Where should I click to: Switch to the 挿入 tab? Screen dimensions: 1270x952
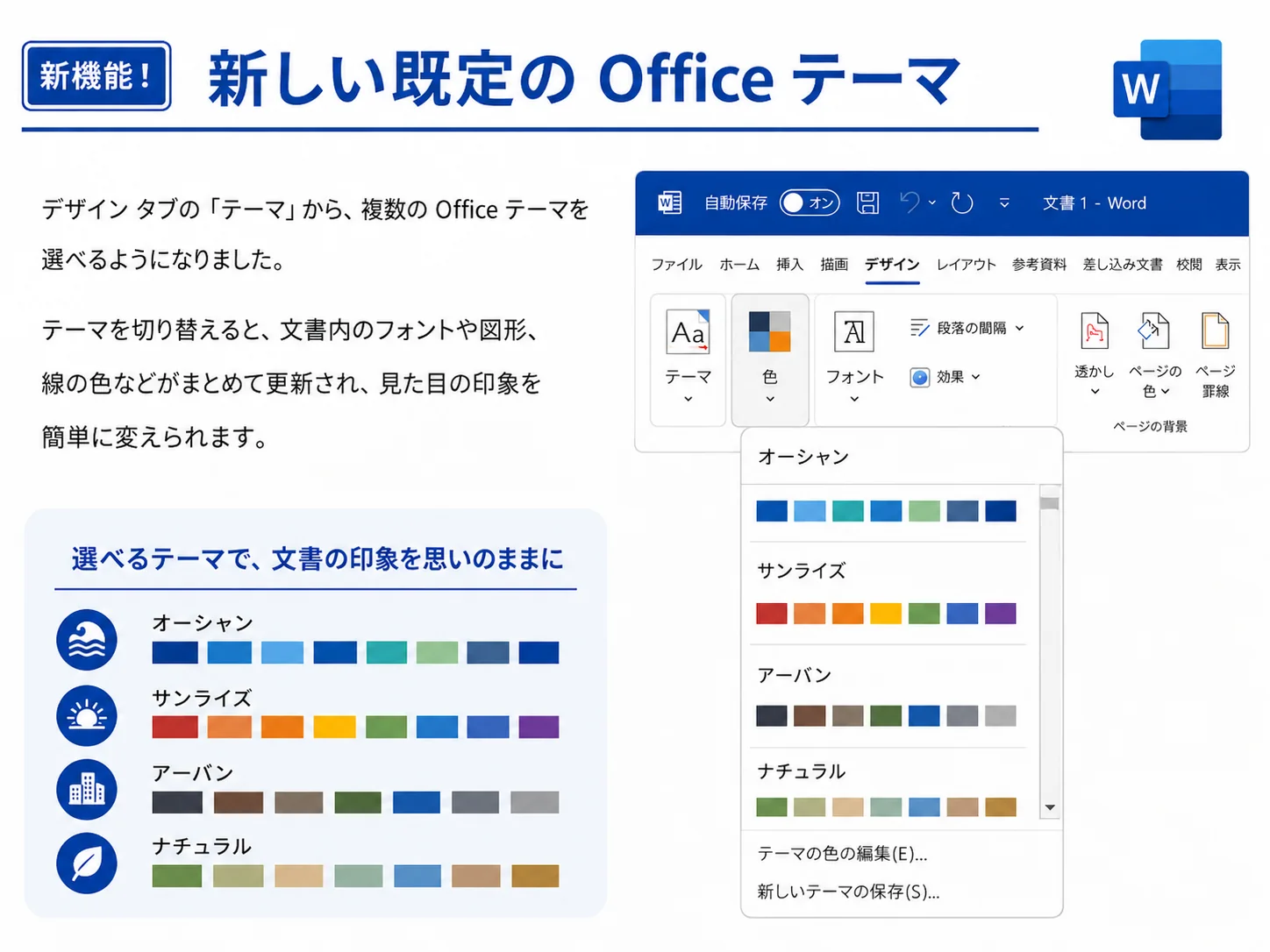click(x=789, y=264)
